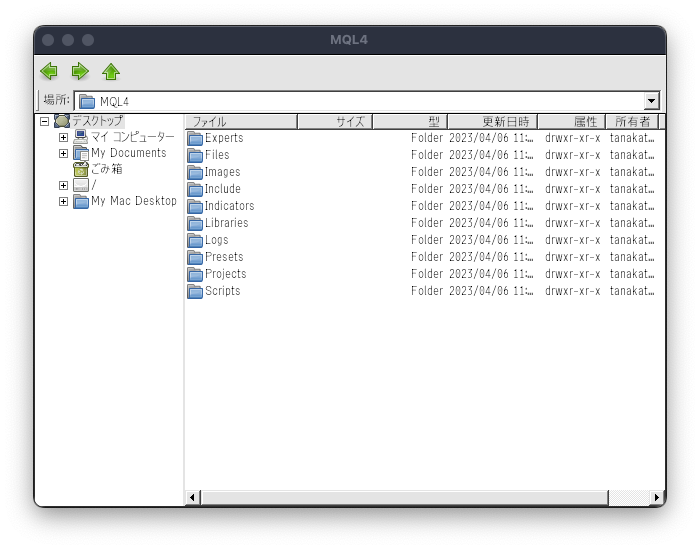The width and height of the screenshot is (700, 549).
Task: Click the green back arrow
Action: [49, 71]
